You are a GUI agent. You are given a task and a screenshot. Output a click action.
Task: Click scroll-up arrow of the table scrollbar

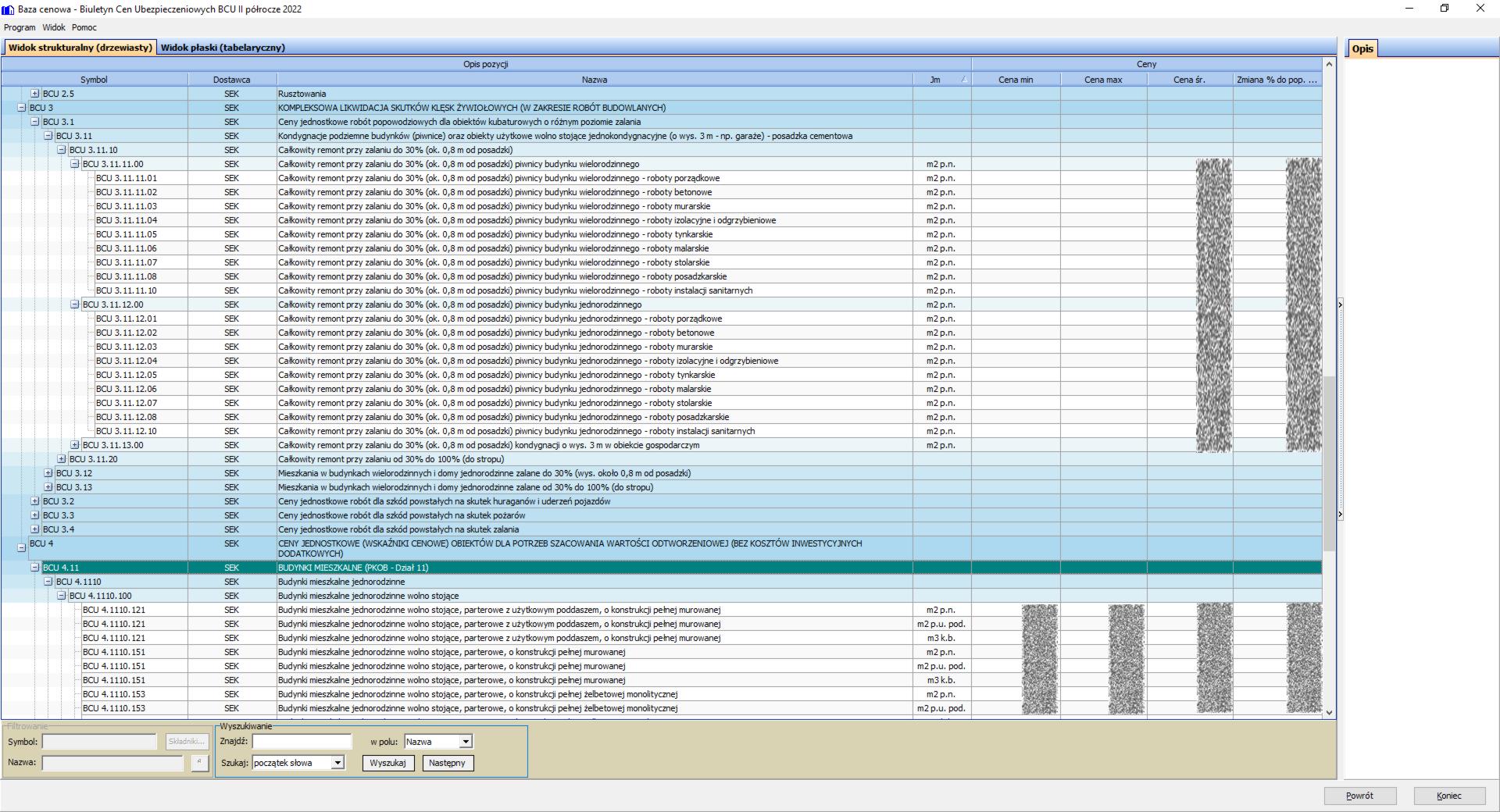point(1329,64)
